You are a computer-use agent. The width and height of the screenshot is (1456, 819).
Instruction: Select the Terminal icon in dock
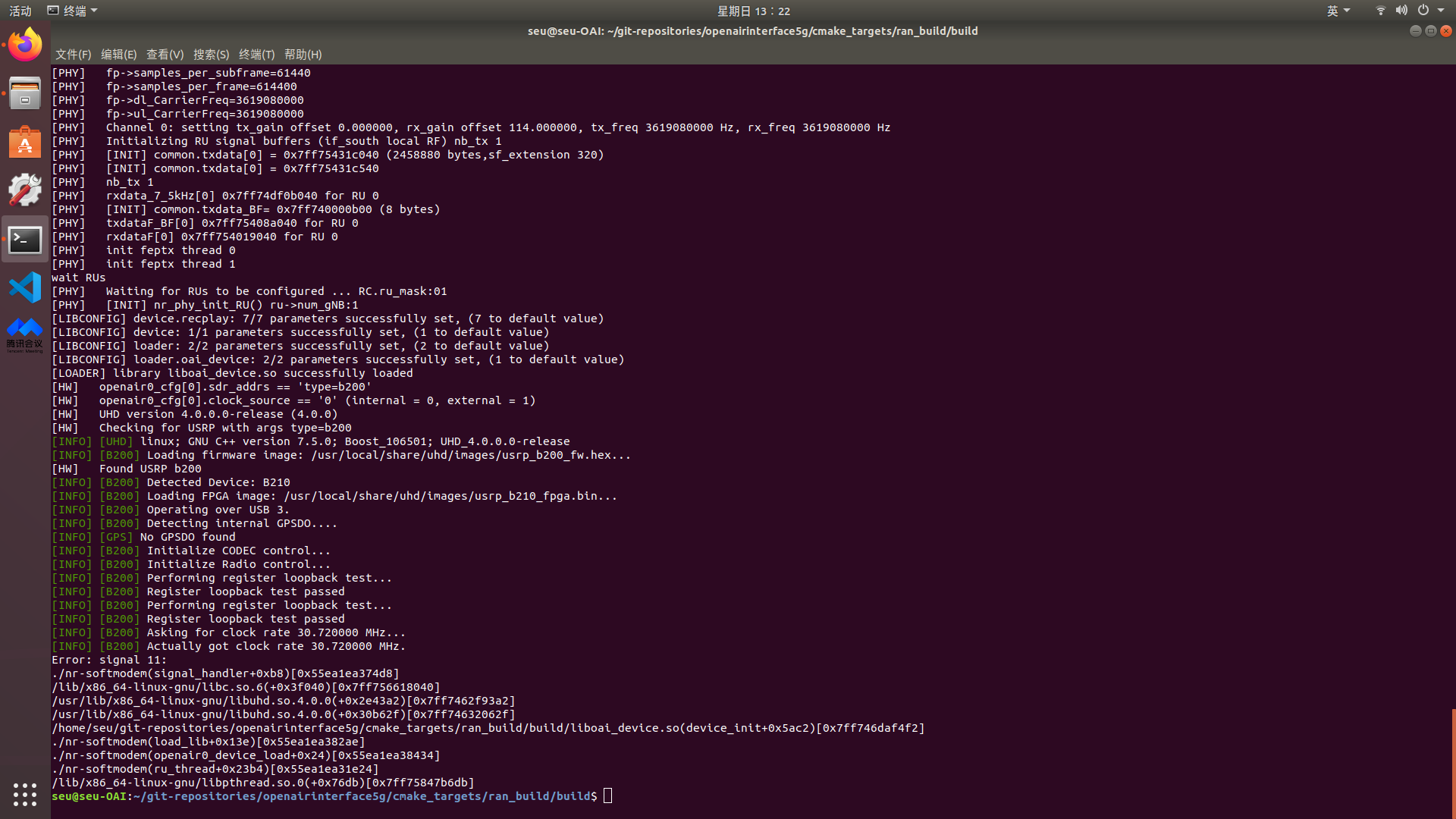click(x=25, y=240)
